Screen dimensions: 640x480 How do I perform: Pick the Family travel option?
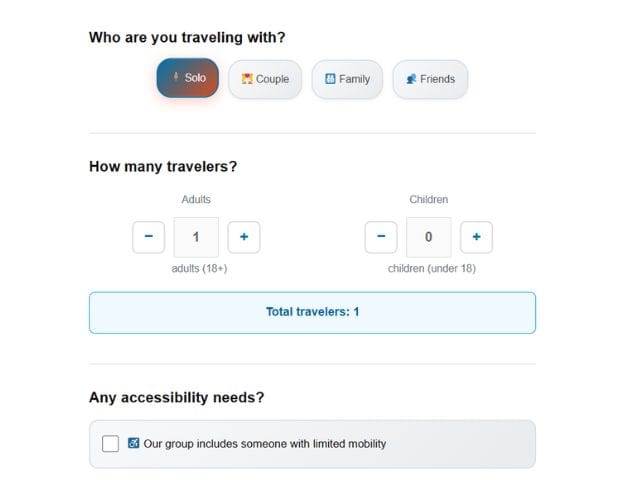point(347,79)
